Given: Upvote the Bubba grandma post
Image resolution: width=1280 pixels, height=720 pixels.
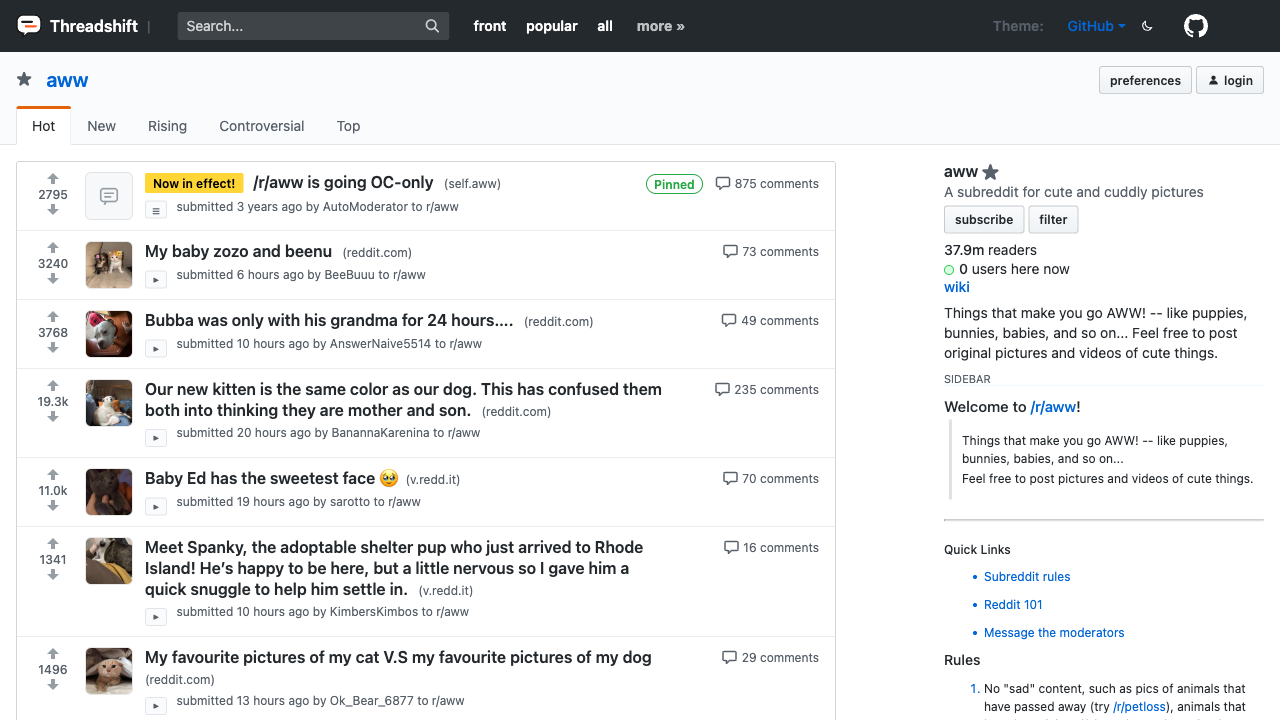Looking at the screenshot, I should [x=53, y=317].
